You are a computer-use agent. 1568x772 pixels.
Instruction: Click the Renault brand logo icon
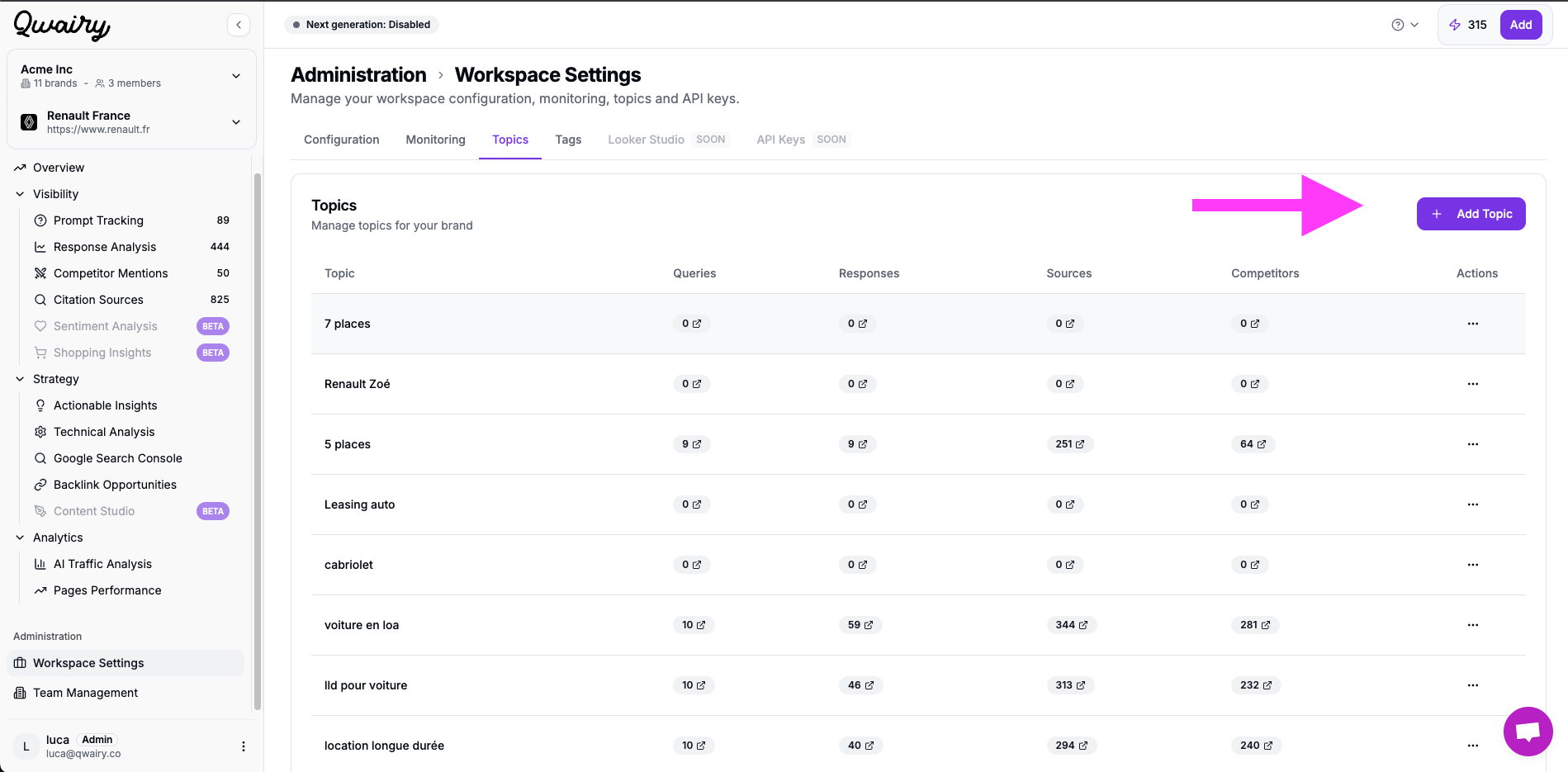[29, 122]
